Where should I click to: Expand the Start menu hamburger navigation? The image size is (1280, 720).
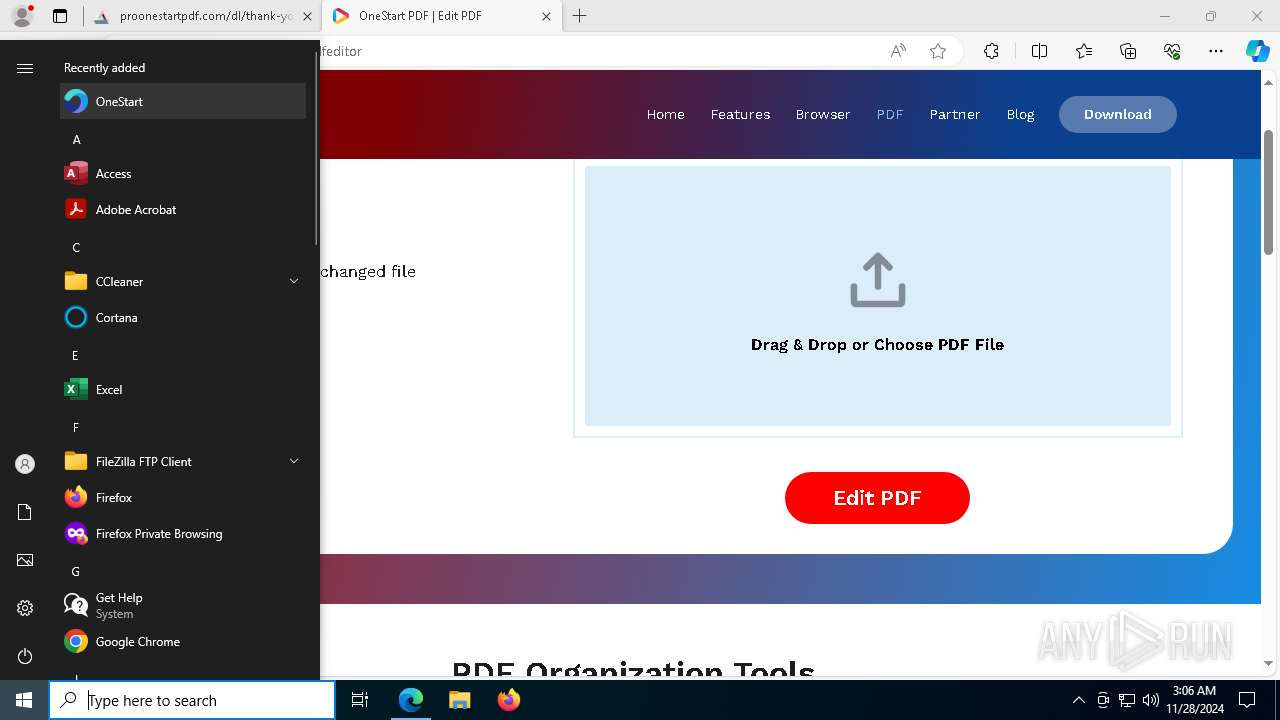click(25, 68)
